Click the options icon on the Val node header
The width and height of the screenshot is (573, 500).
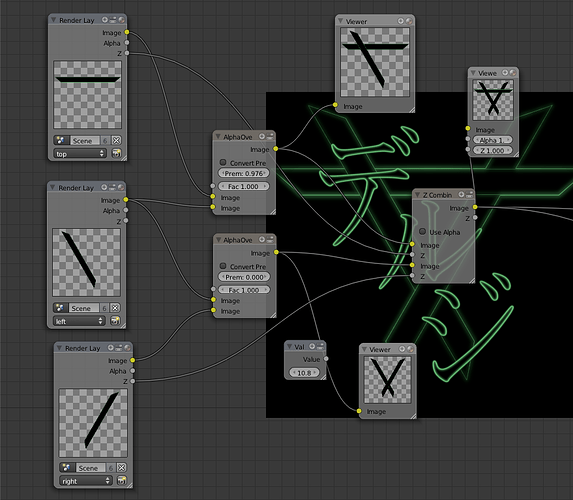(x=320, y=346)
